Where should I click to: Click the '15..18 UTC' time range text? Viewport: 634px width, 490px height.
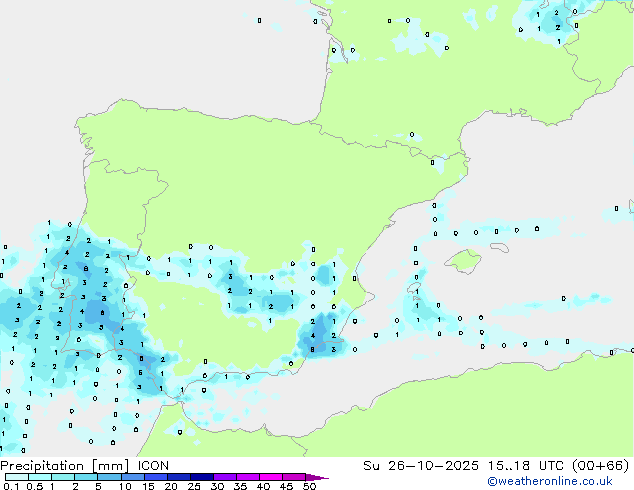[526, 466]
